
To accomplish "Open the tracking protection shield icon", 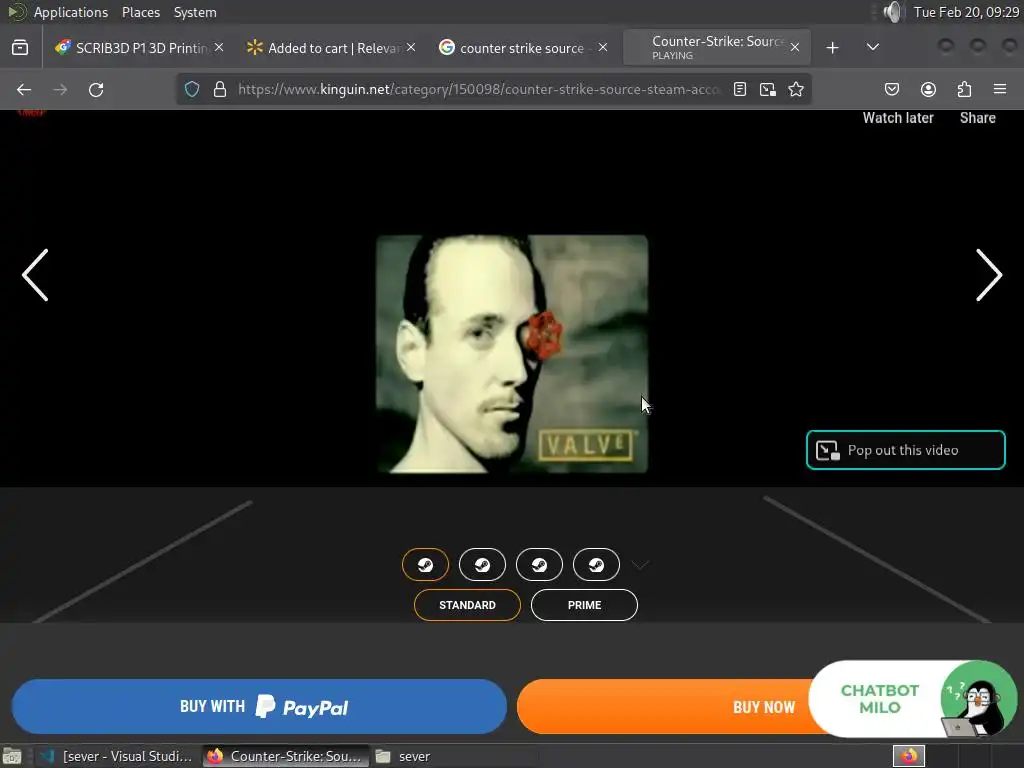I will point(192,89).
